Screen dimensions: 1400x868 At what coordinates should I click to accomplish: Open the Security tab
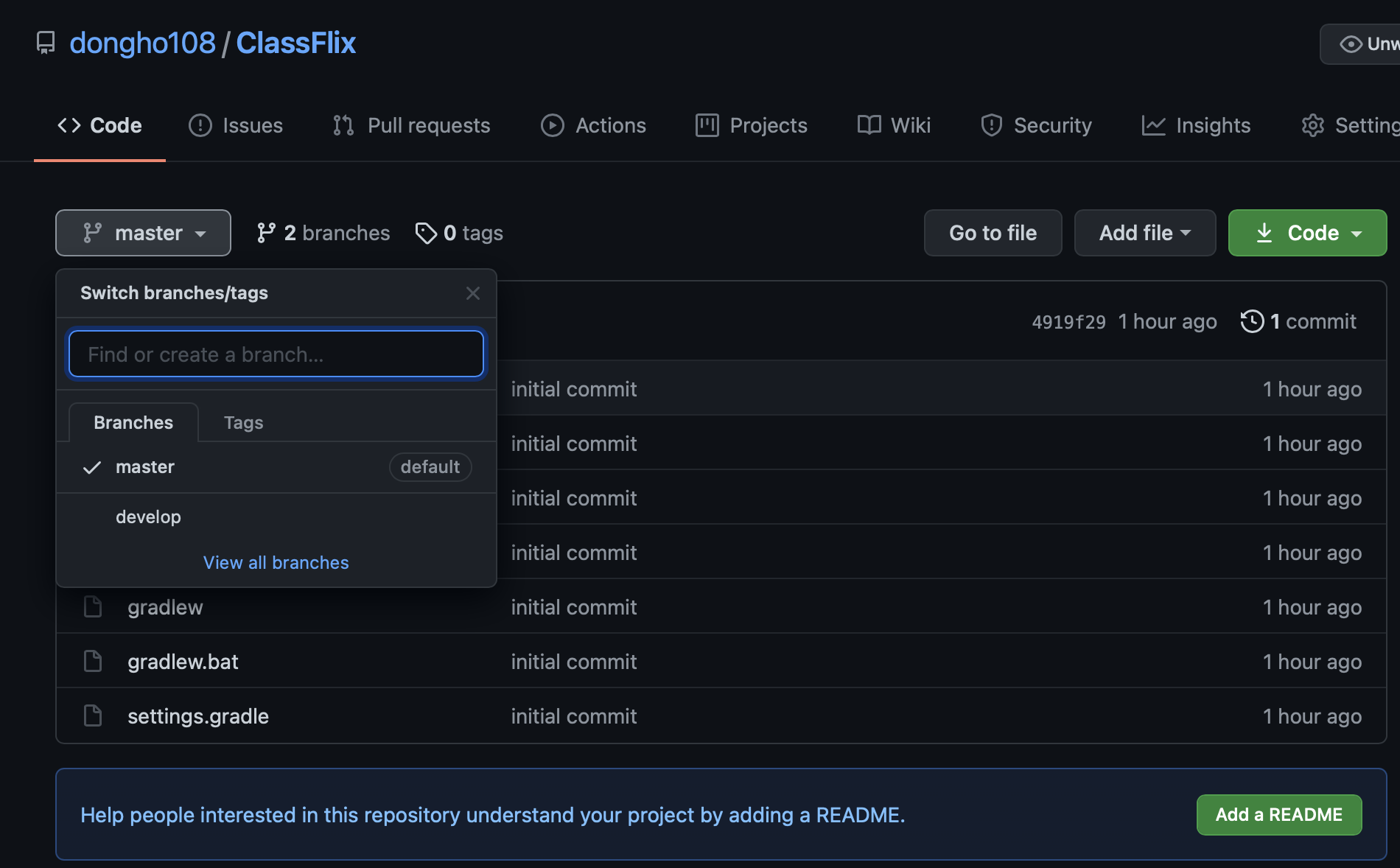click(x=1036, y=125)
